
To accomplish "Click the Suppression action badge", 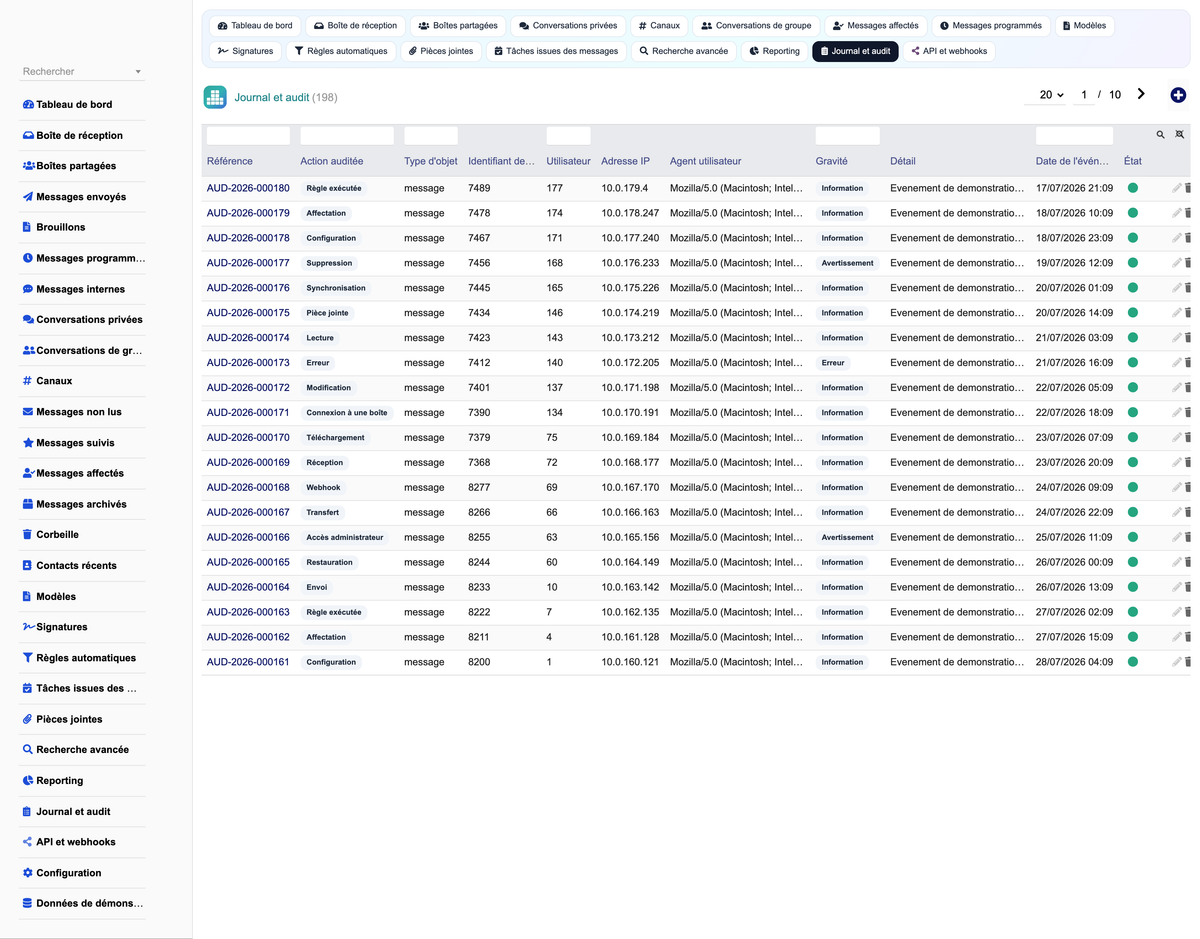I will 330,263.
